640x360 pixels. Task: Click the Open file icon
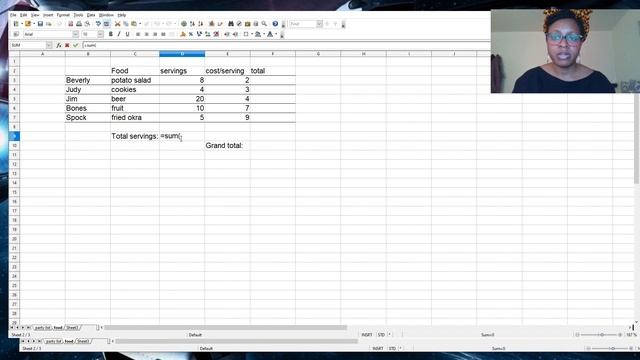(x=28, y=24)
